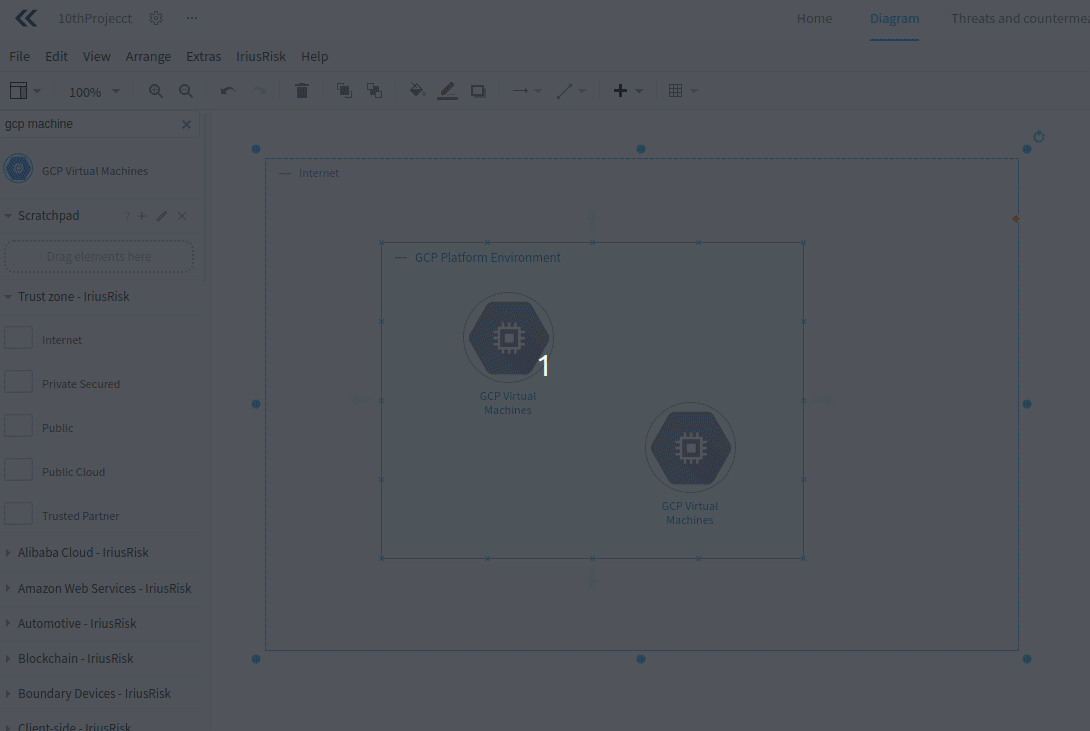The width and height of the screenshot is (1090, 731).
Task: Open the Help menu
Action: pos(314,56)
